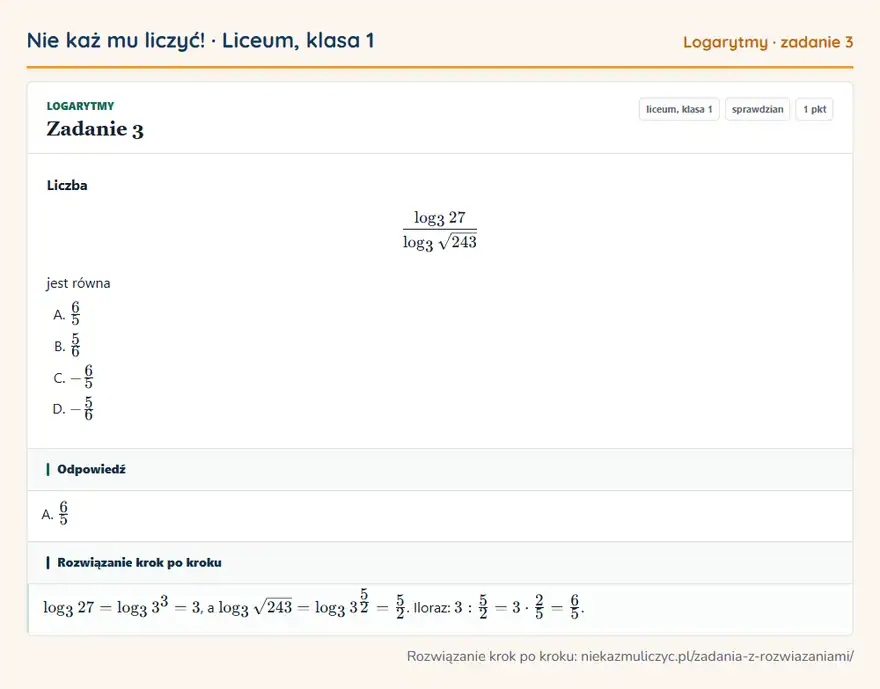This screenshot has width=880, height=689.
Task: Choose answer option B. 5/6
Action: pos(67,345)
